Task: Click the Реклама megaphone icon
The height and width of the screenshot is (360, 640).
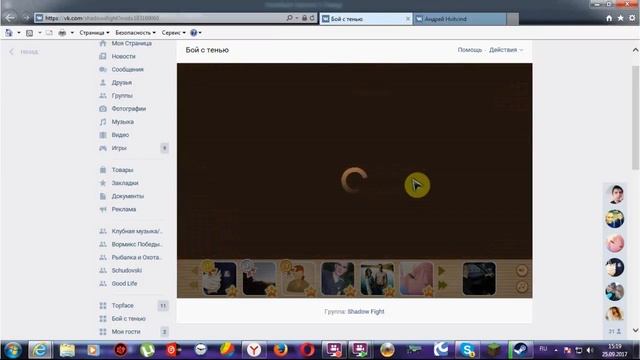Action: (103, 209)
